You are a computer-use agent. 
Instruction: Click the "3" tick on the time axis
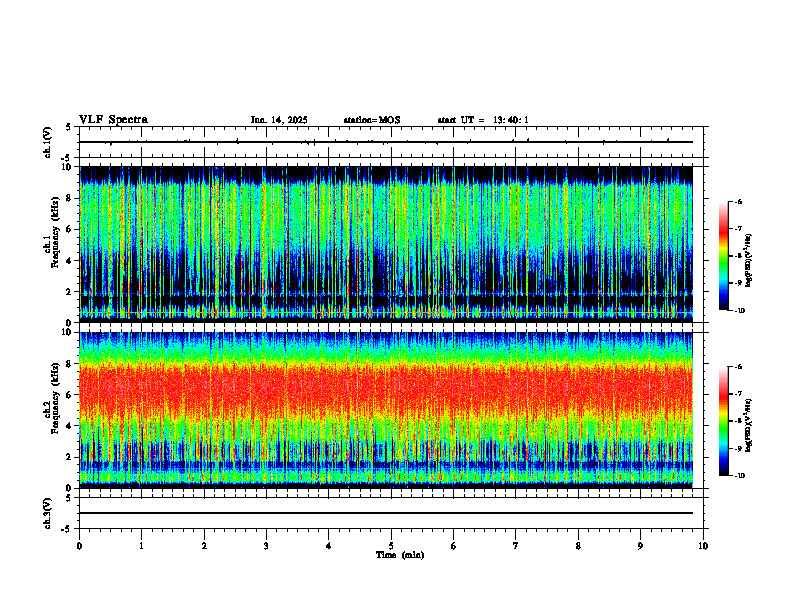point(266,546)
